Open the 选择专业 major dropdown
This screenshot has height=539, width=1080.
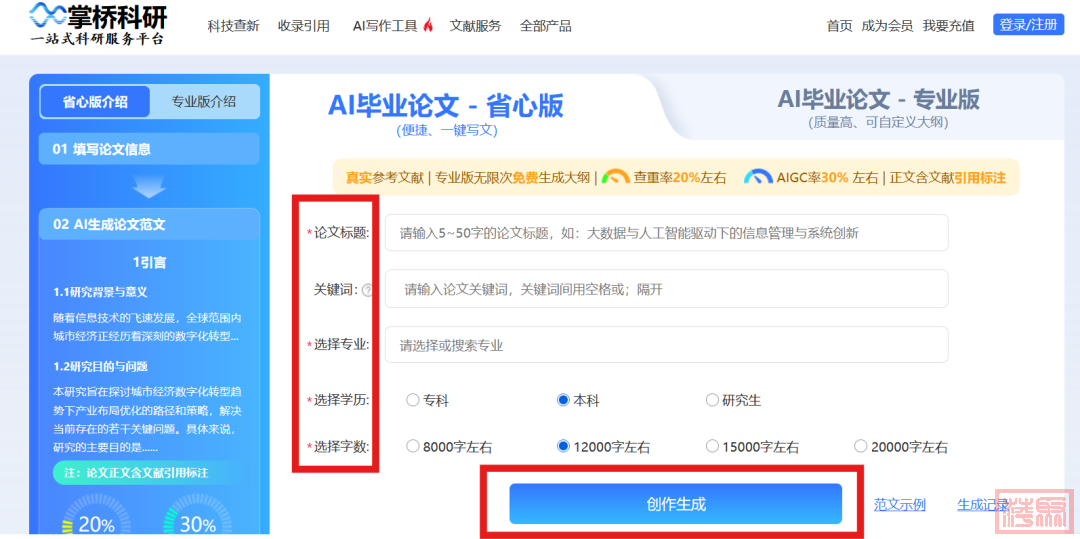tap(666, 345)
